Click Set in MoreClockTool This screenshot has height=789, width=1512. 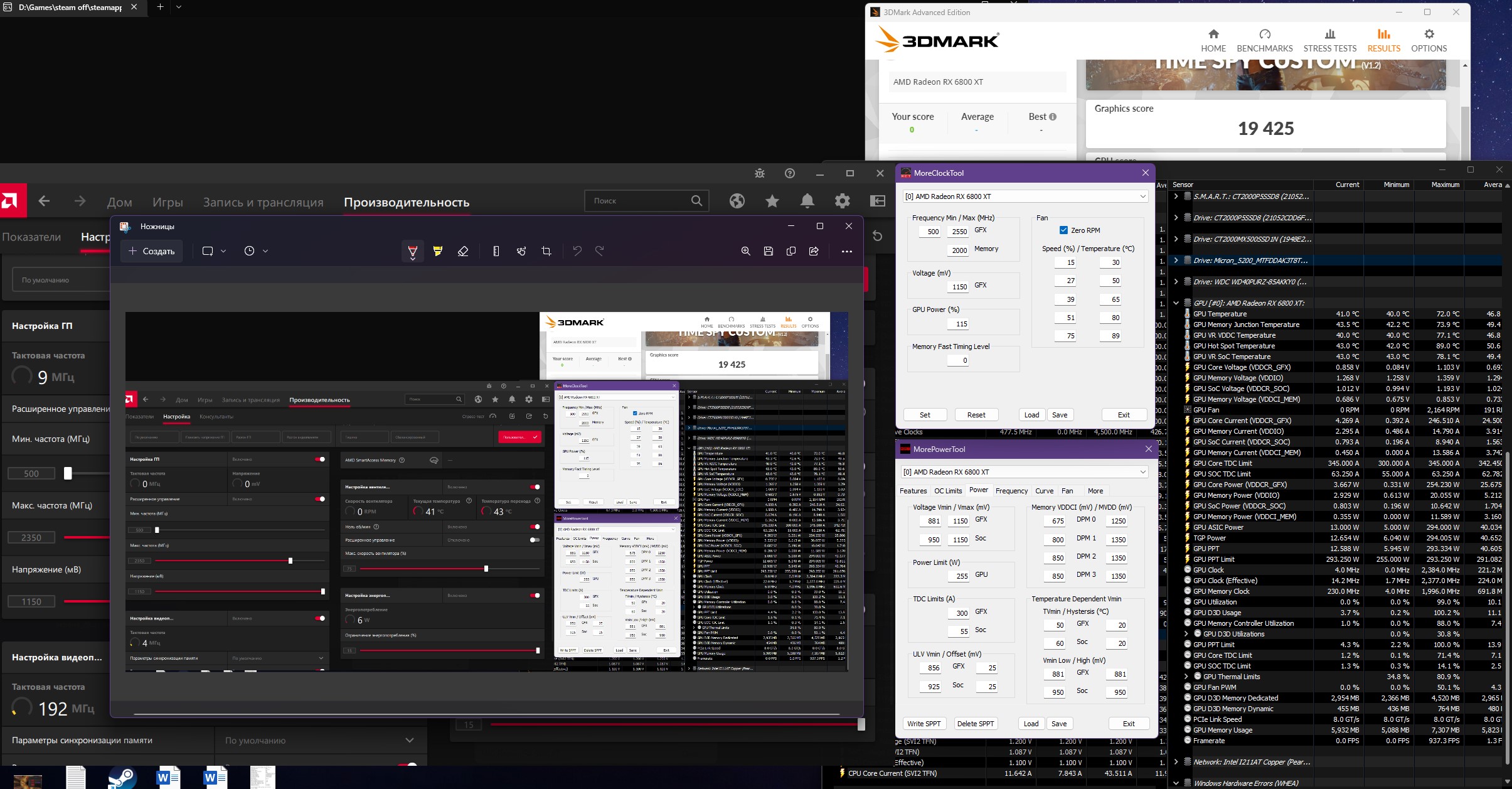pyautogui.click(x=925, y=415)
